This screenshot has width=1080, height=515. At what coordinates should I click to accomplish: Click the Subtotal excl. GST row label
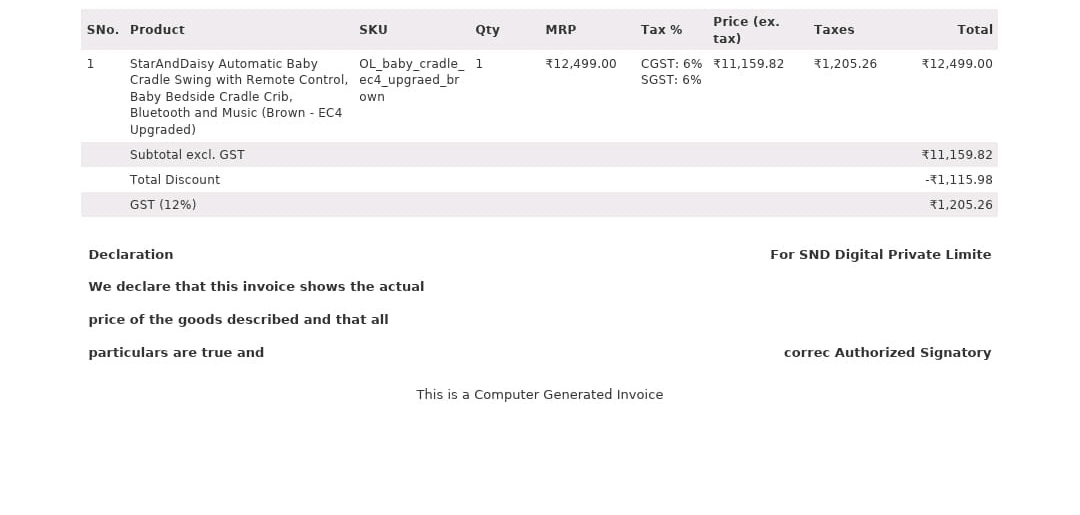[x=187, y=155]
